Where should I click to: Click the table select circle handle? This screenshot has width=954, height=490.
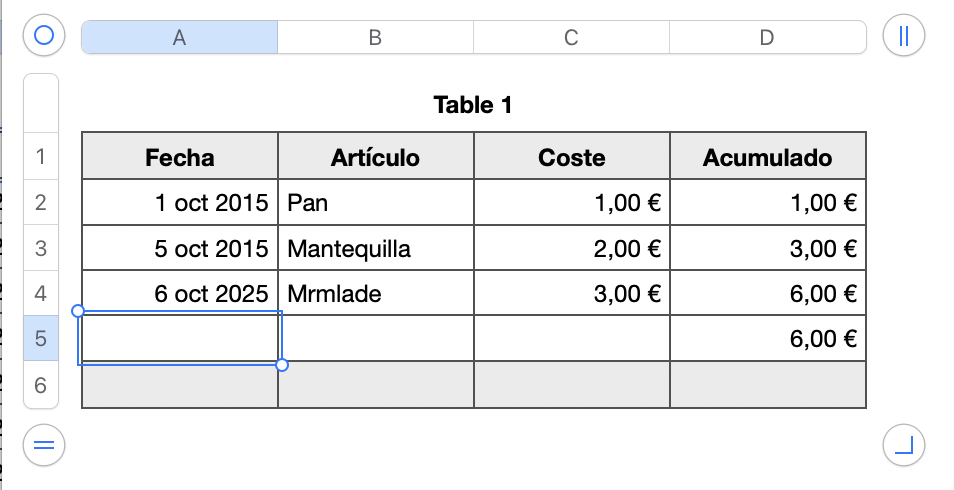pos(43,36)
